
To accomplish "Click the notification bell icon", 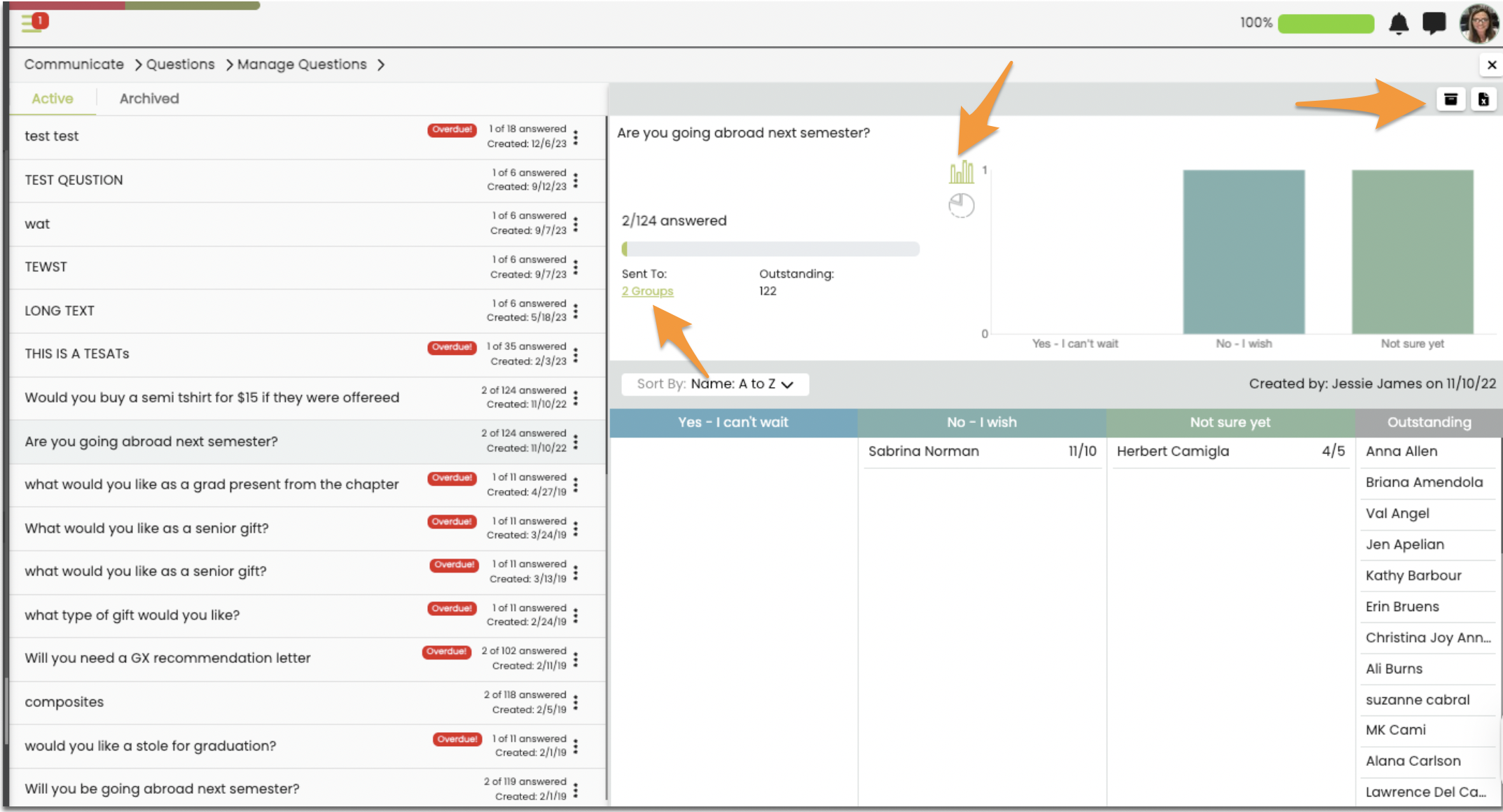I will tap(1398, 24).
